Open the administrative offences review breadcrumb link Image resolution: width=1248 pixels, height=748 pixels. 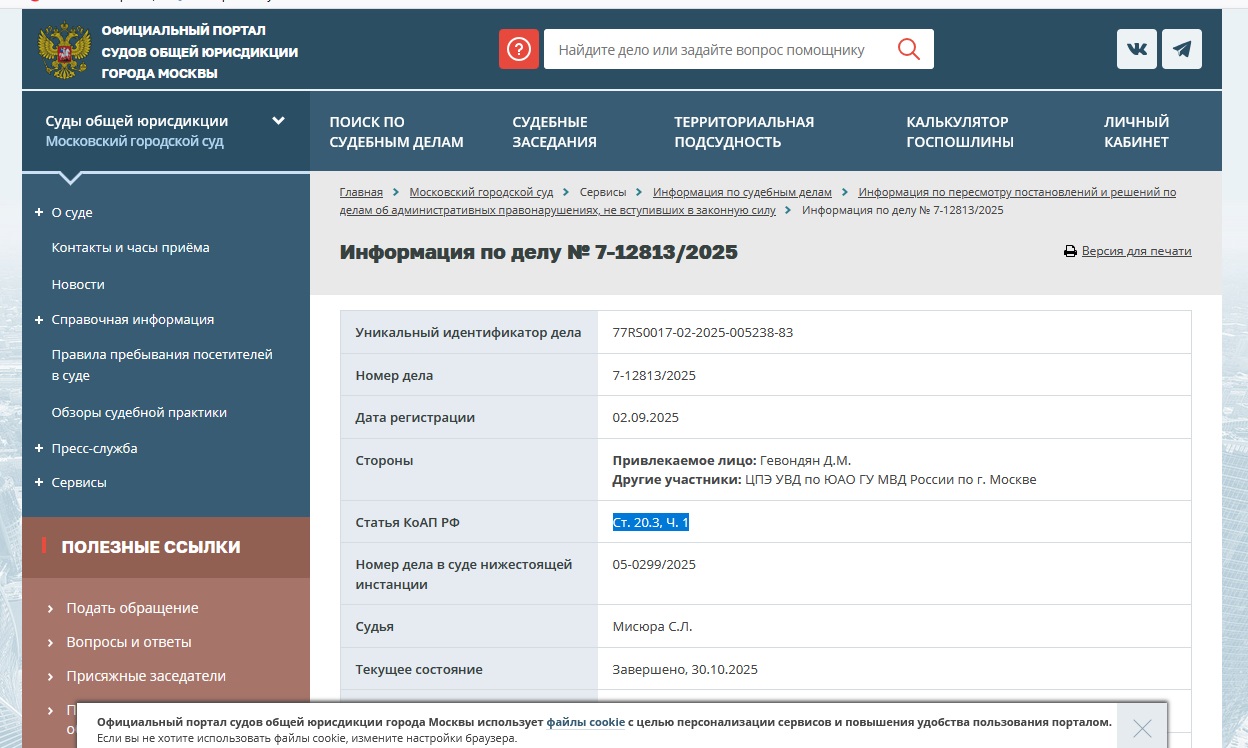click(758, 201)
